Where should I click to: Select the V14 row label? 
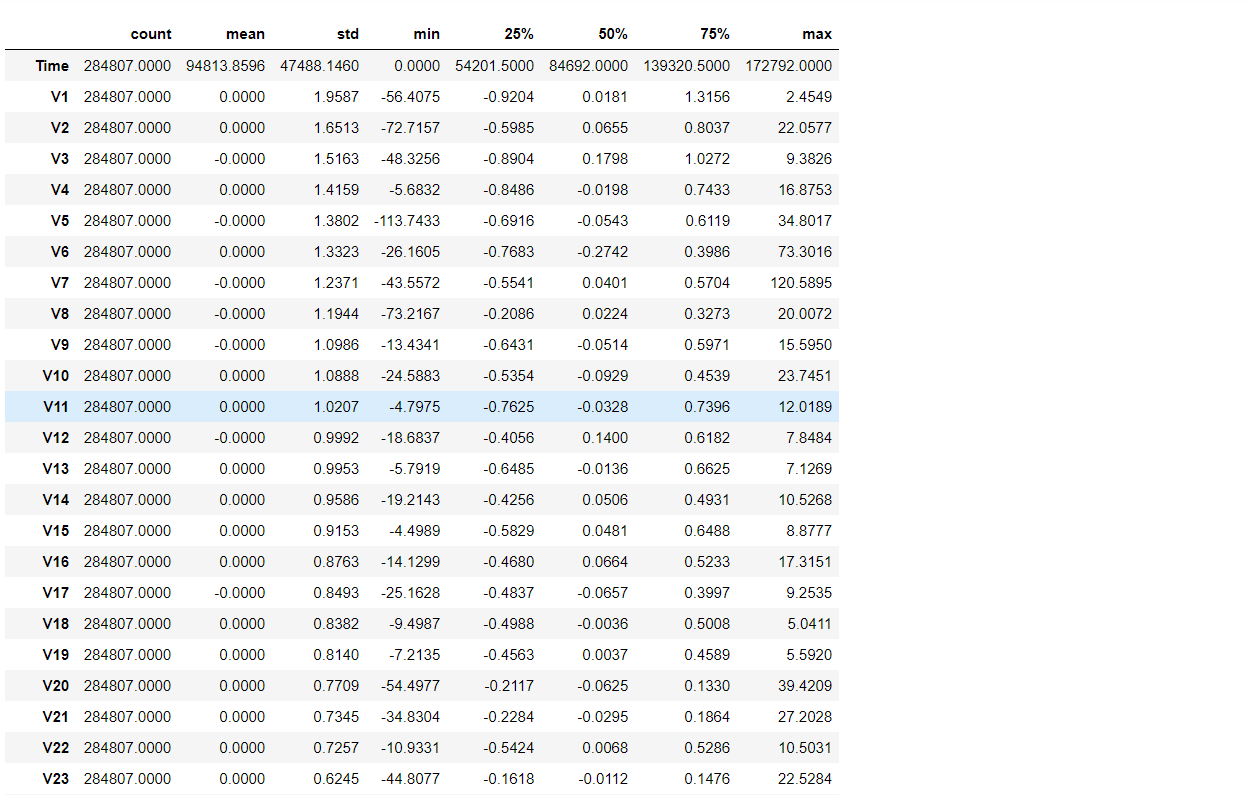pyautogui.click(x=56, y=500)
